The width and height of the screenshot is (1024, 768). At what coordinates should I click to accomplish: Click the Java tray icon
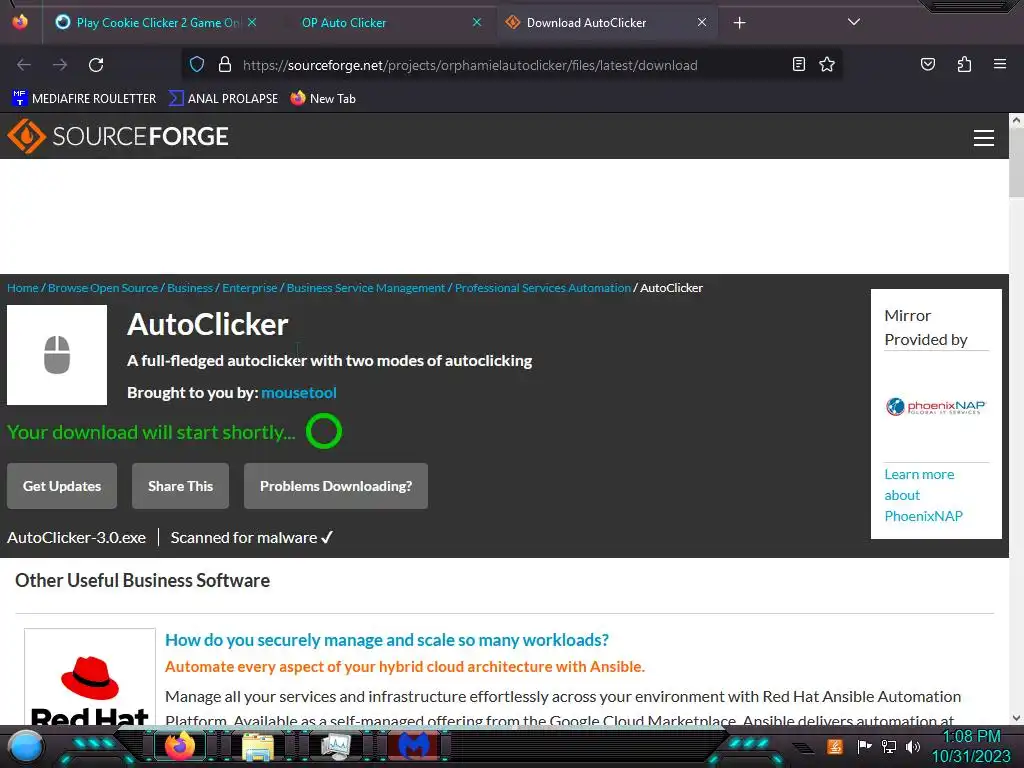pos(835,746)
